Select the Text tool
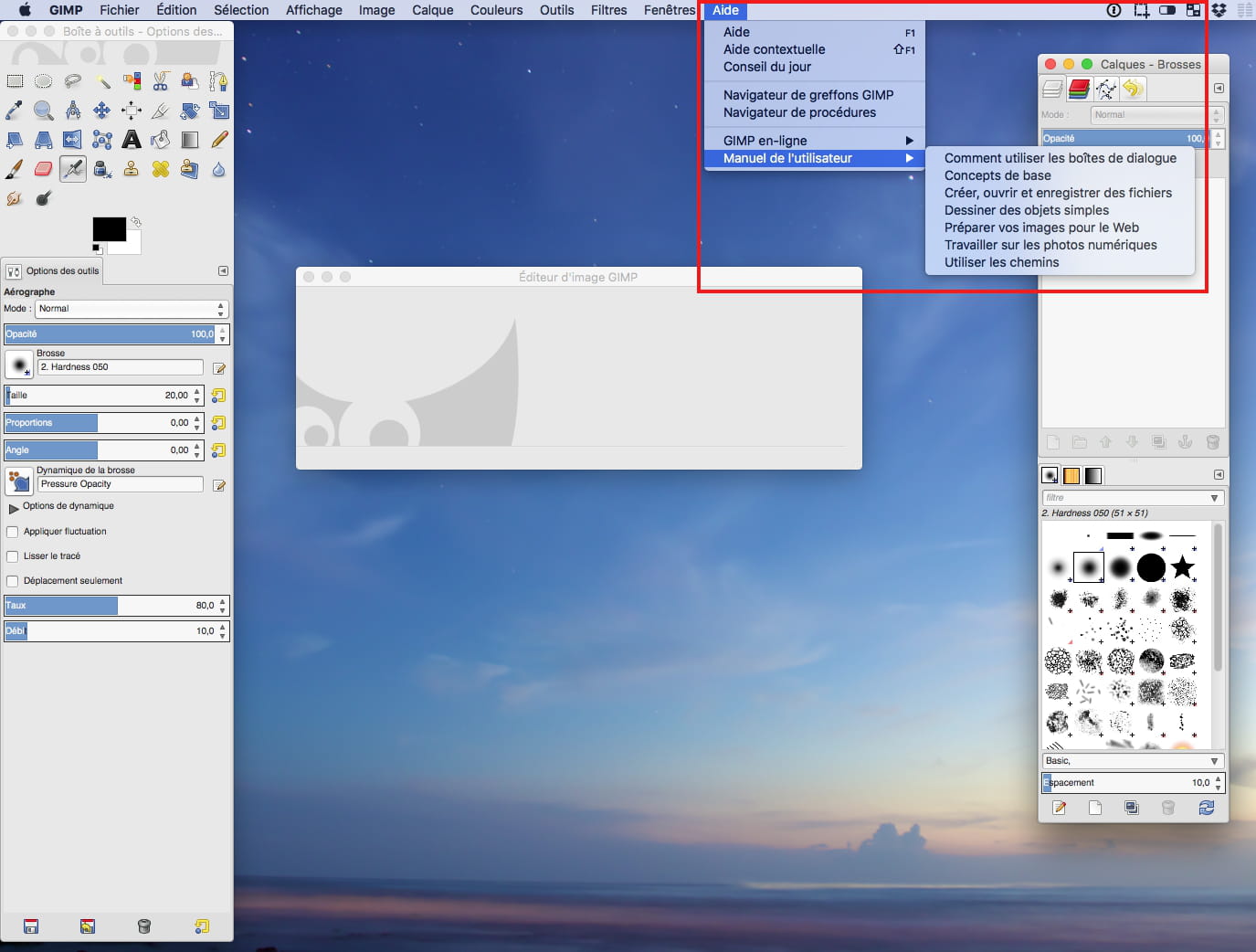Viewport: 1256px width, 952px height. (132, 140)
